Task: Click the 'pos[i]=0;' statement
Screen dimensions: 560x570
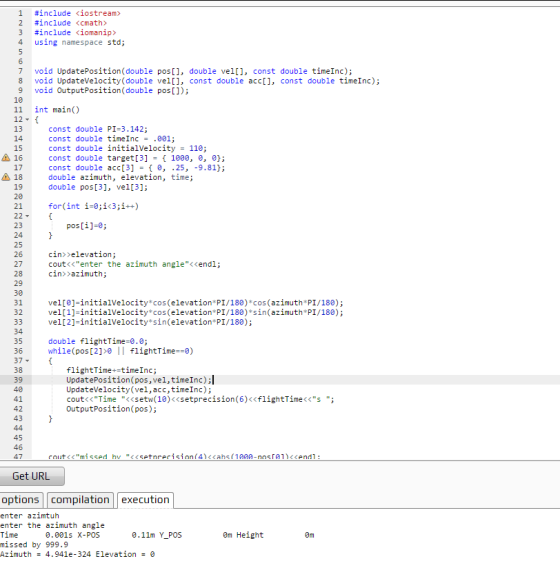Action: tap(87, 226)
